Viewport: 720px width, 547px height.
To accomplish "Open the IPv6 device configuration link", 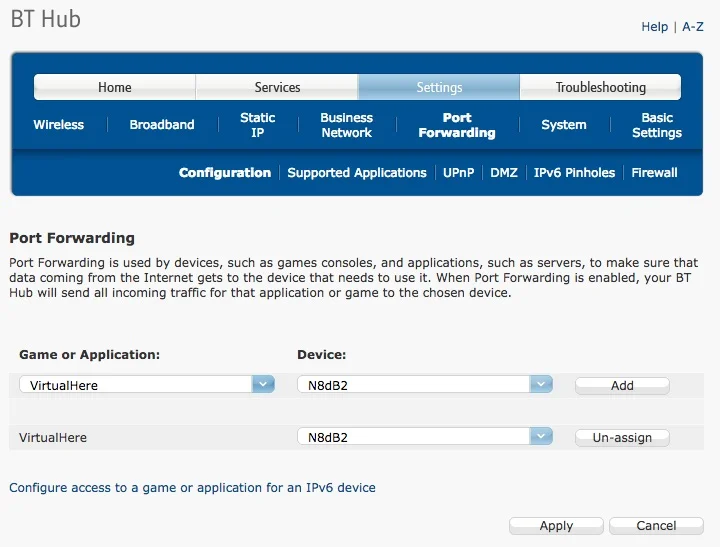I will click(x=192, y=487).
